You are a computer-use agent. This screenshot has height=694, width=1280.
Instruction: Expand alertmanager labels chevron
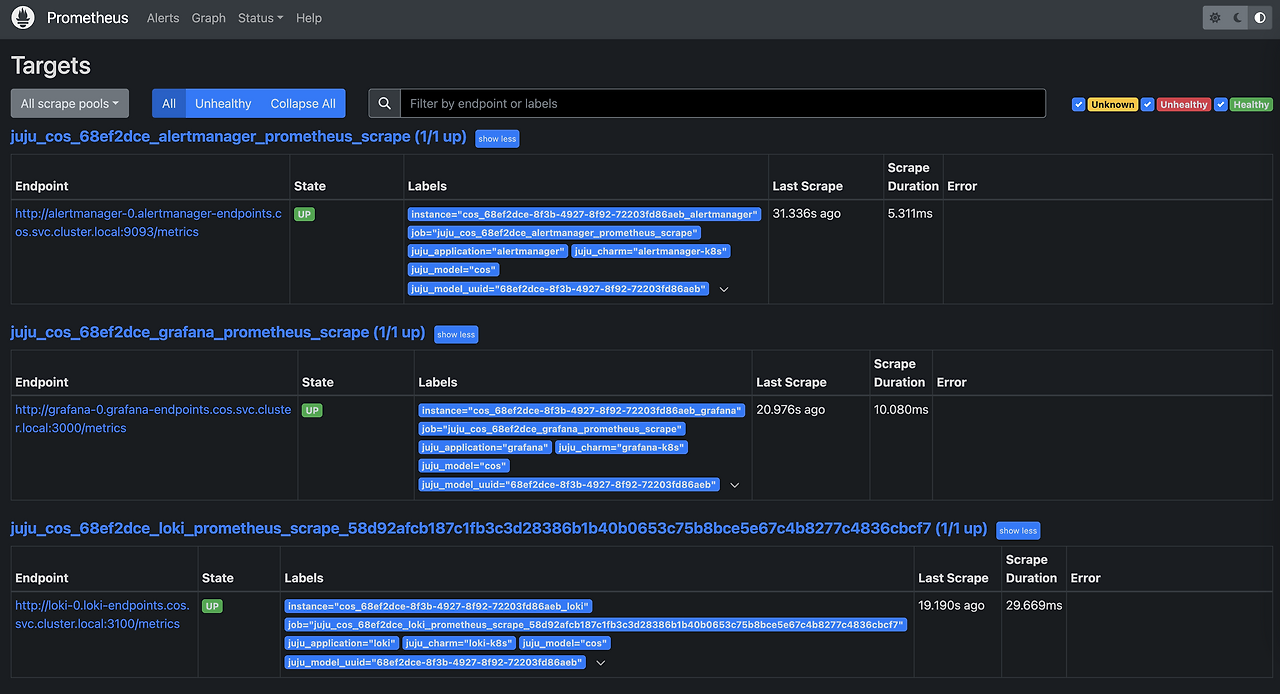pos(724,289)
